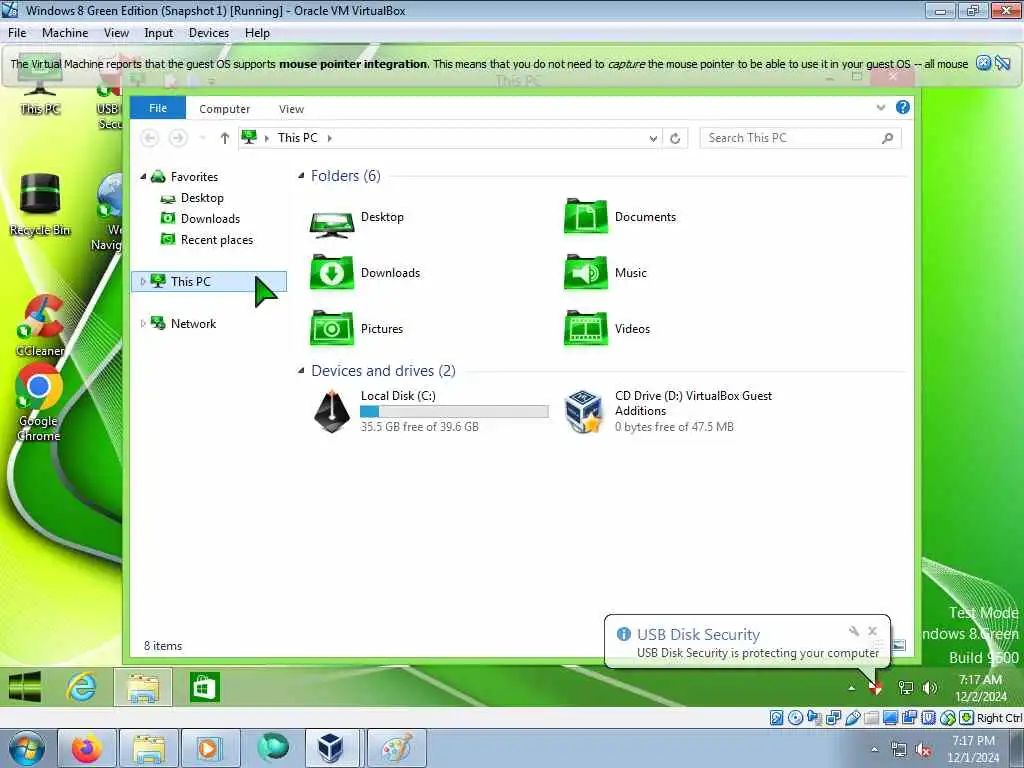1024x768 pixels.
Task: Click guest clock showing 7:17 AM
Action: click(x=980, y=688)
